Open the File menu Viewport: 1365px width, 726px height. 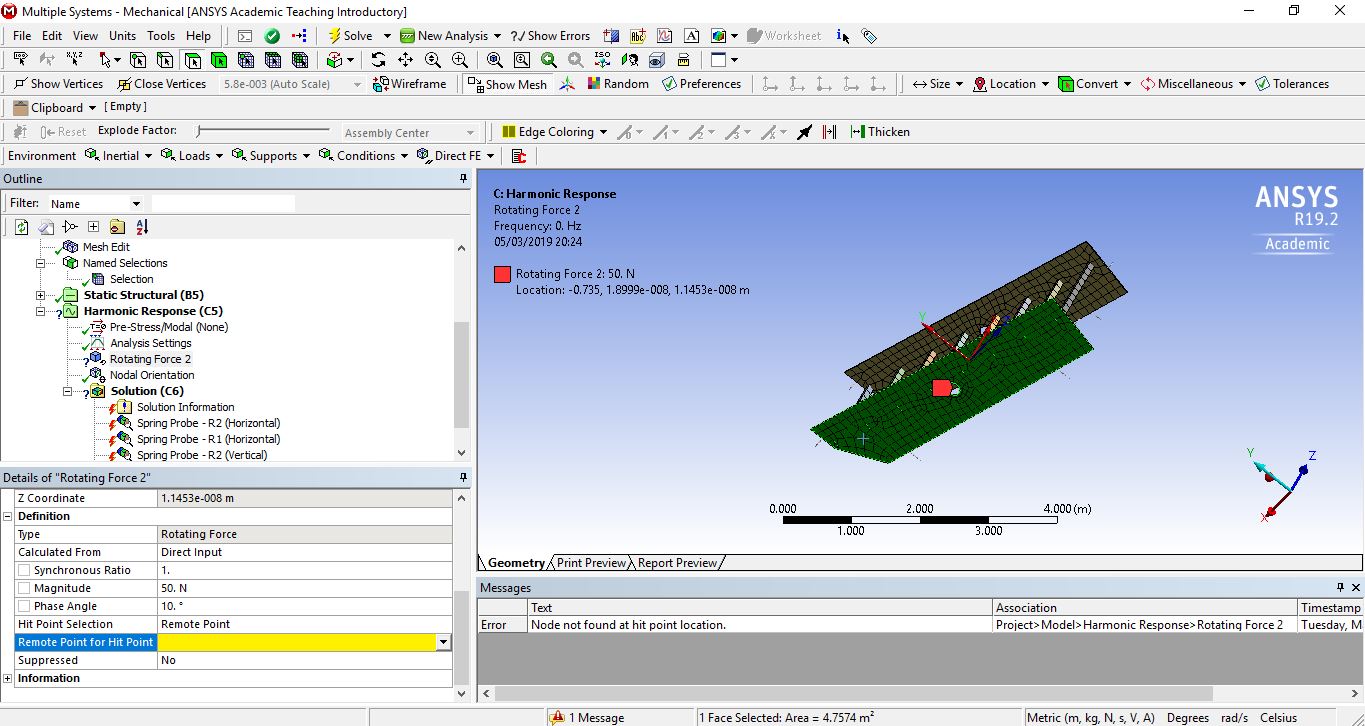tap(22, 36)
